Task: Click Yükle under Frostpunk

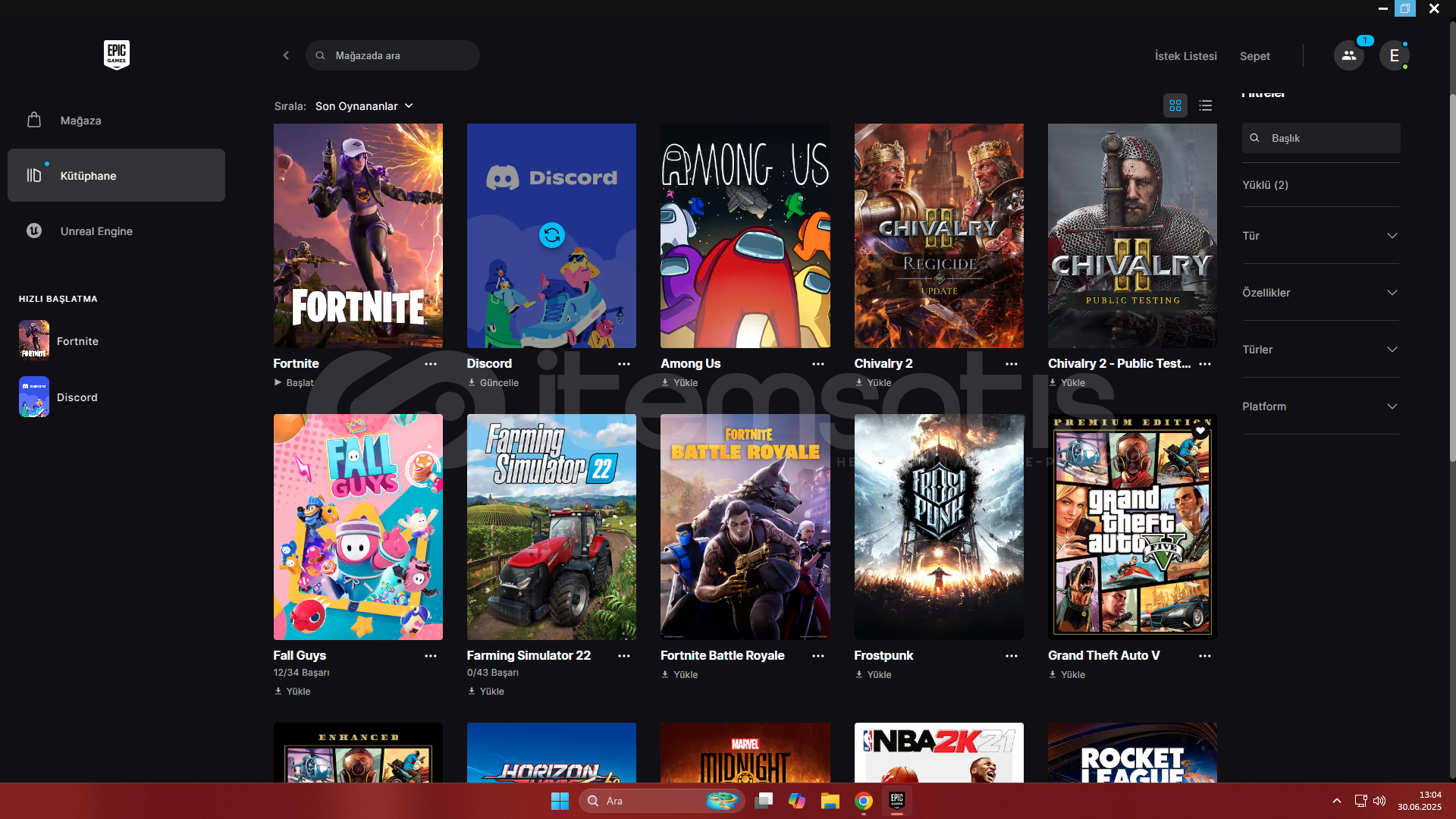Action: 873,675
